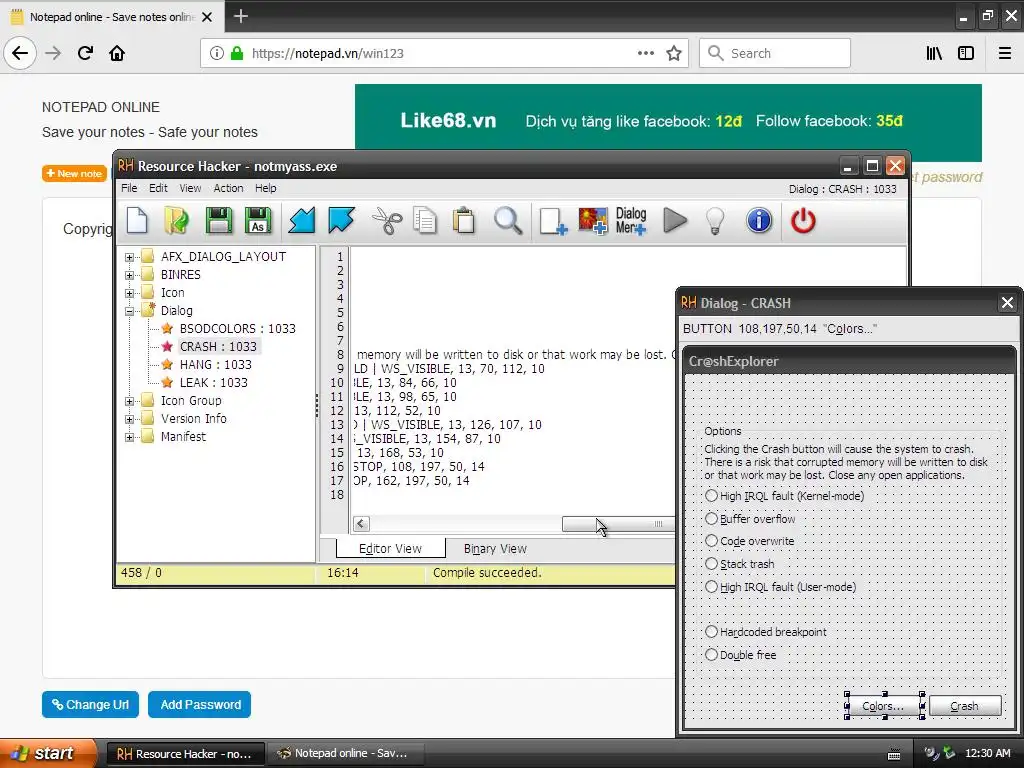The height and width of the screenshot is (768, 1024).
Task: Open Firefox Library icon
Action: pos(934,53)
